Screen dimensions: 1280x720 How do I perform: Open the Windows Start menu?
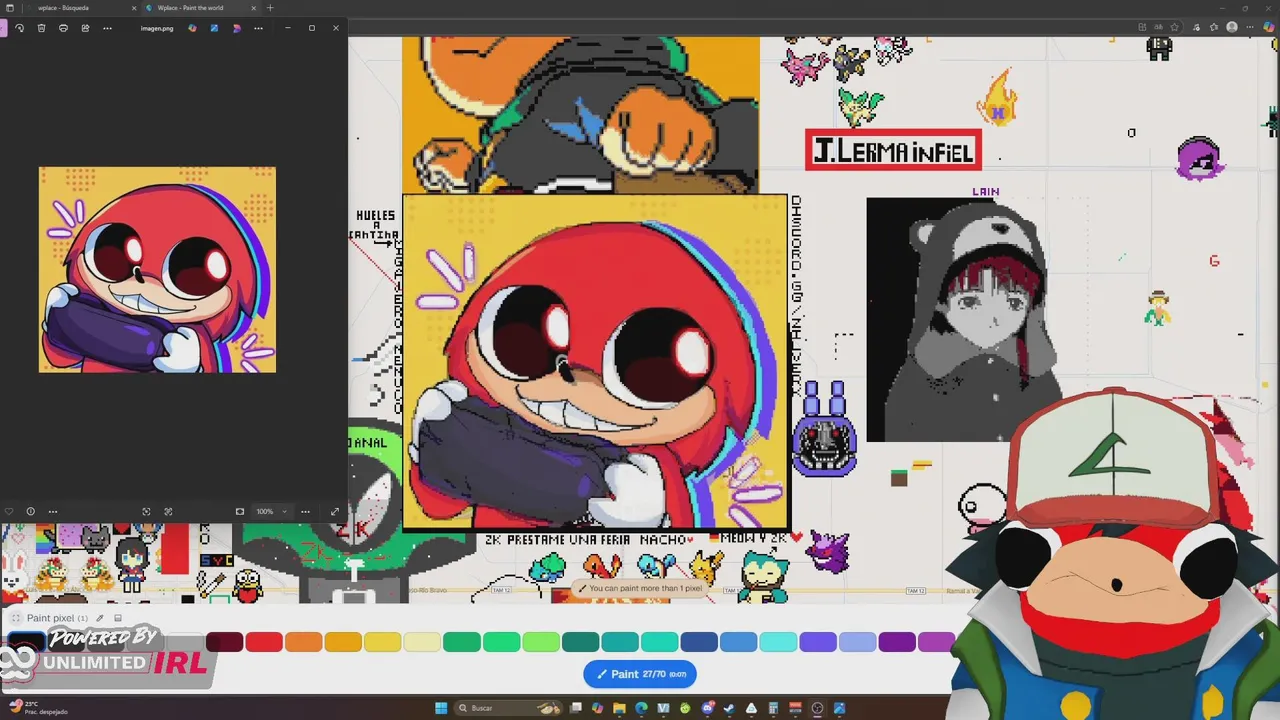(441, 708)
